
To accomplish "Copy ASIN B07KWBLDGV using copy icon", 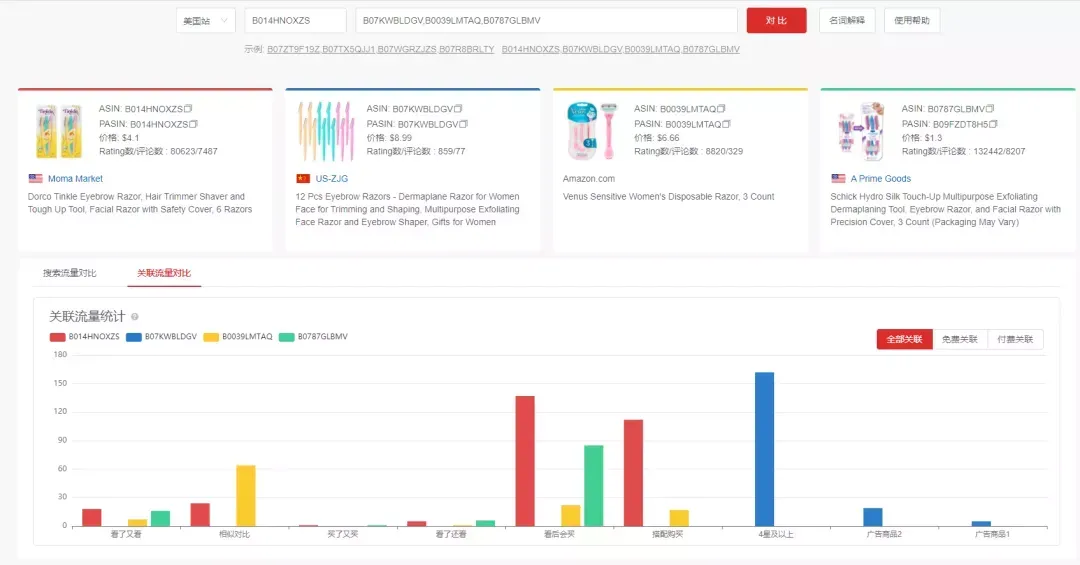I will (x=458, y=109).
